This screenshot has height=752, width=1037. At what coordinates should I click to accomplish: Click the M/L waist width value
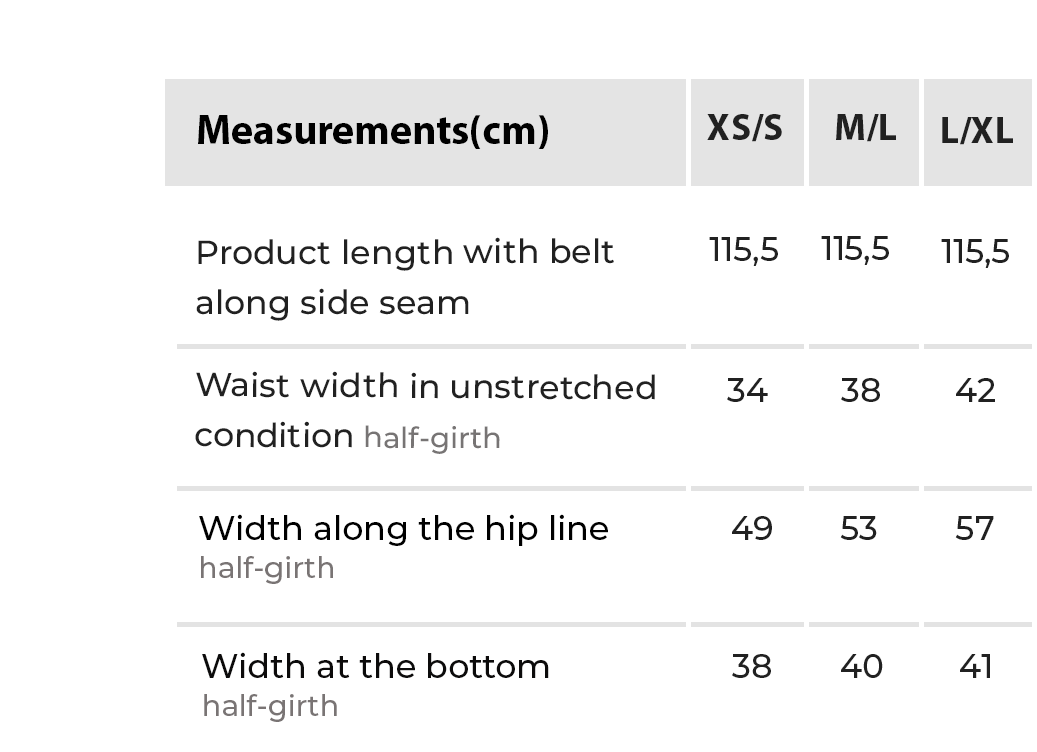point(860,390)
